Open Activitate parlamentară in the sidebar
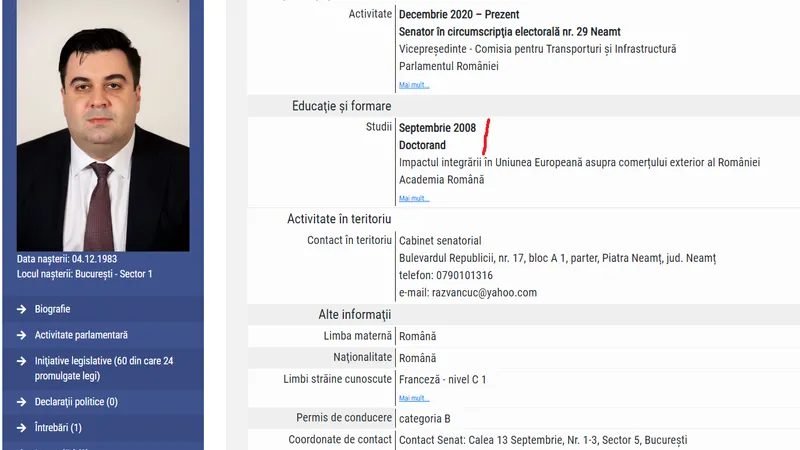Viewport: 800px width, 450px height. pos(81,335)
